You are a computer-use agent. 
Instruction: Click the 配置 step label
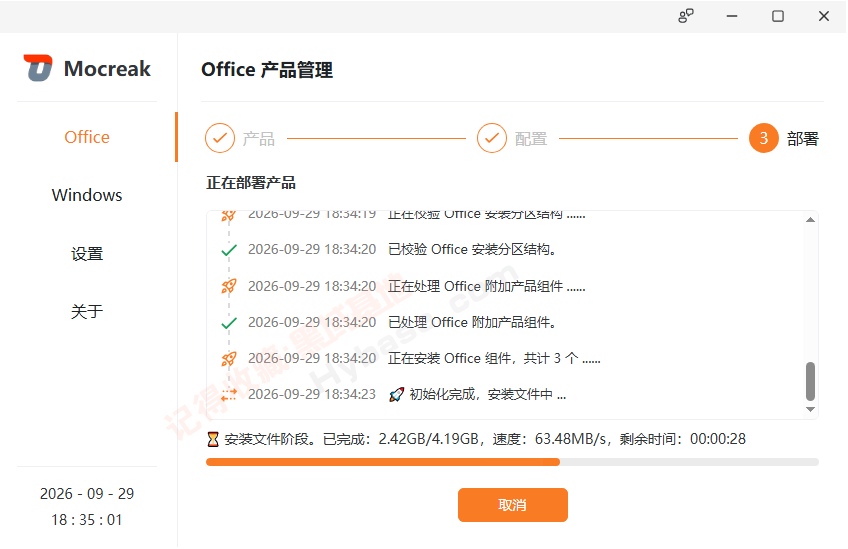[531, 138]
